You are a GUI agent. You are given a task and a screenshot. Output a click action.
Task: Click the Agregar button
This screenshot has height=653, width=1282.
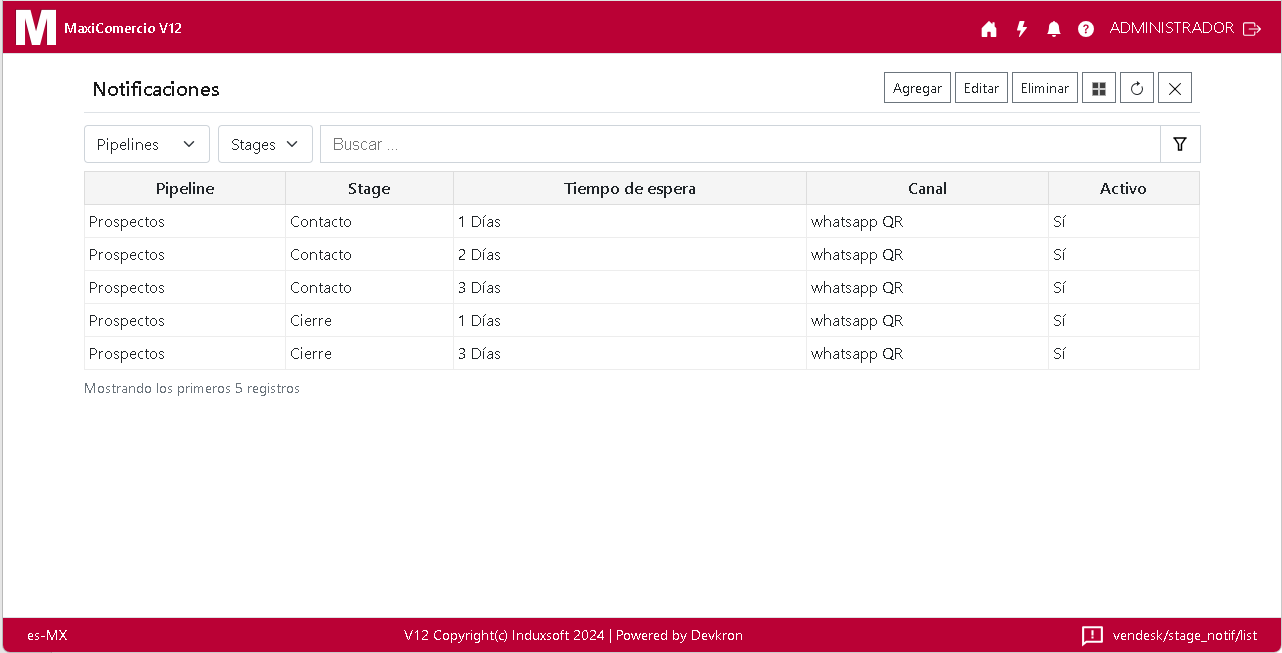(917, 88)
